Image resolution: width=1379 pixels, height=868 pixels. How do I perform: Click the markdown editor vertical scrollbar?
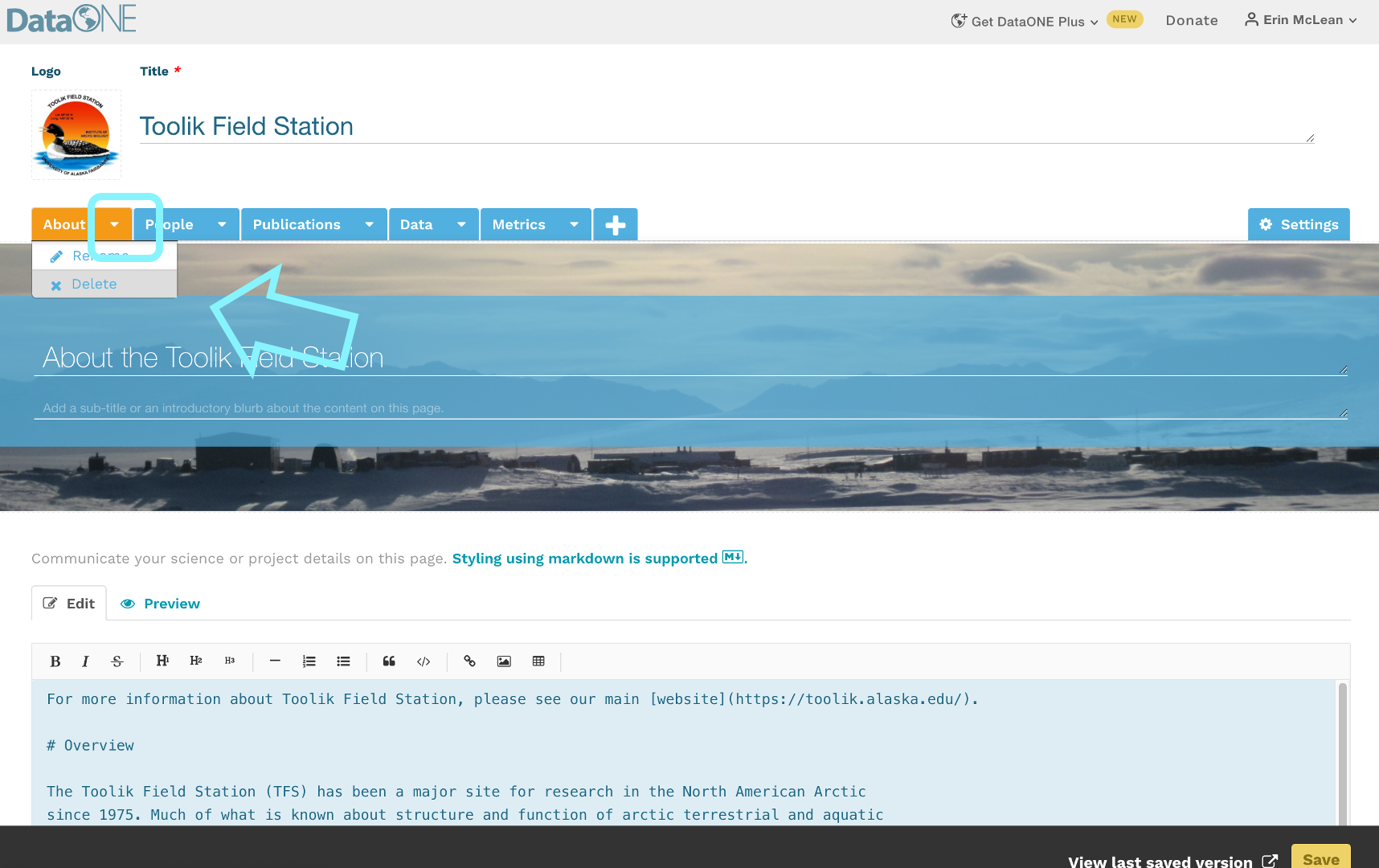click(1342, 752)
